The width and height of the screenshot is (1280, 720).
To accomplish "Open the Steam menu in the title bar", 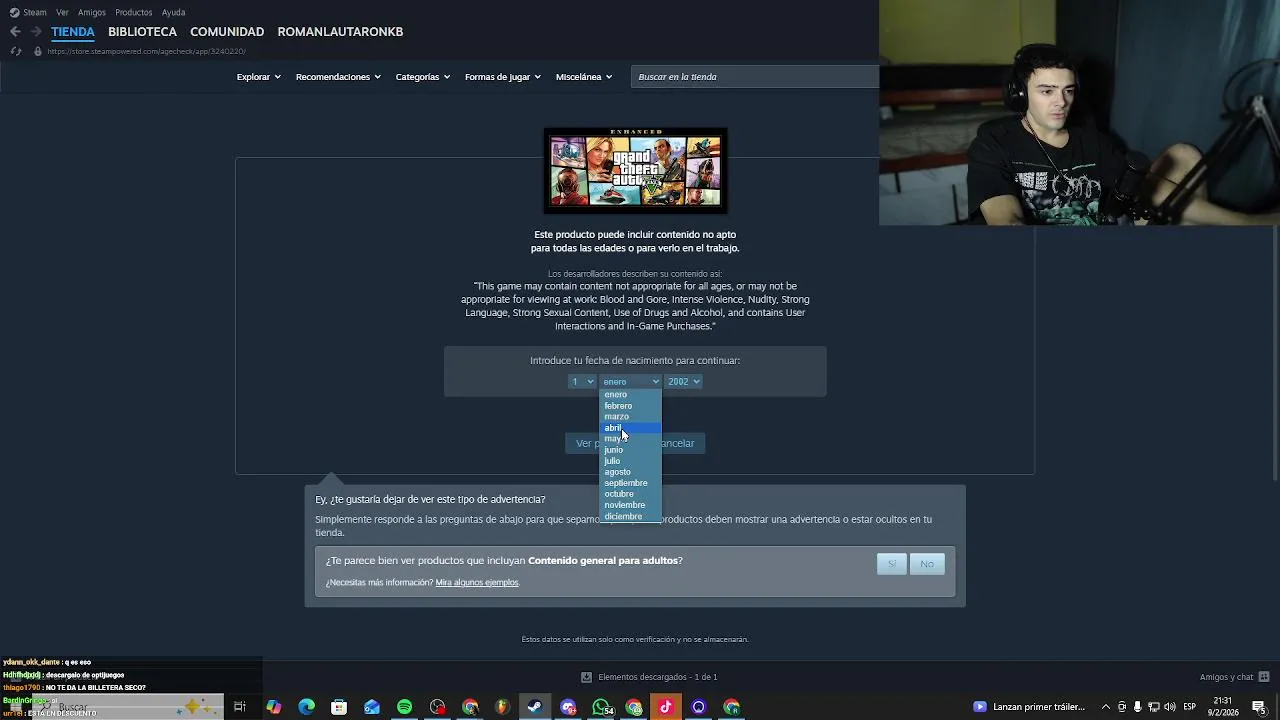I will point(28,12).
